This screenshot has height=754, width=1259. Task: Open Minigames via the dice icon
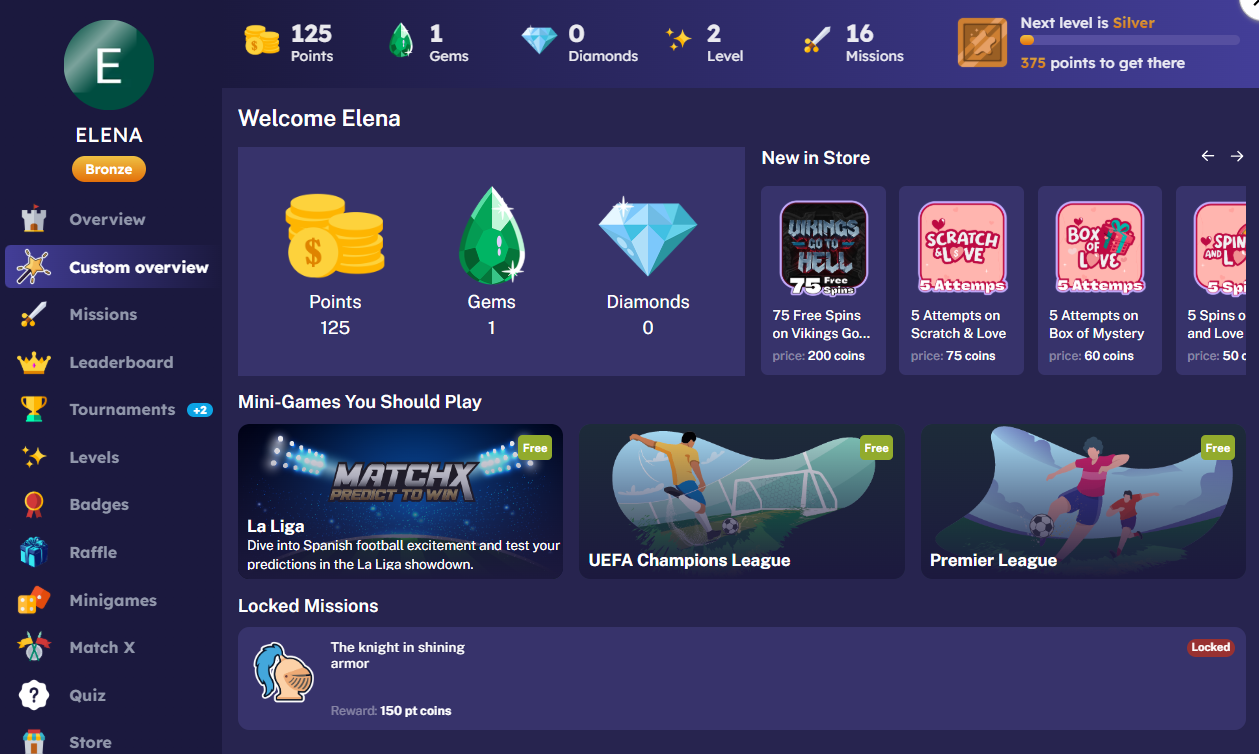click(34, 600)
